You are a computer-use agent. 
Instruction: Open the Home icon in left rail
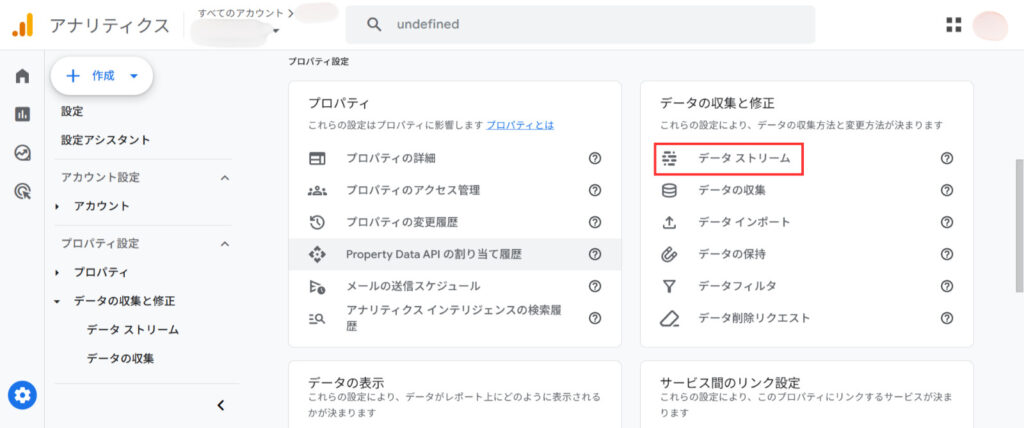[22, 76]
